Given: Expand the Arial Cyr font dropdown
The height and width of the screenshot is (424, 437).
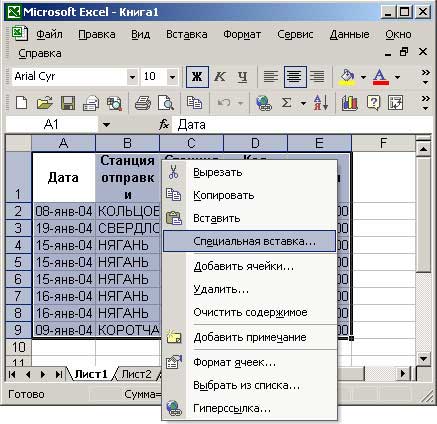Looking at the screenshot, I should tap(132, 77).
